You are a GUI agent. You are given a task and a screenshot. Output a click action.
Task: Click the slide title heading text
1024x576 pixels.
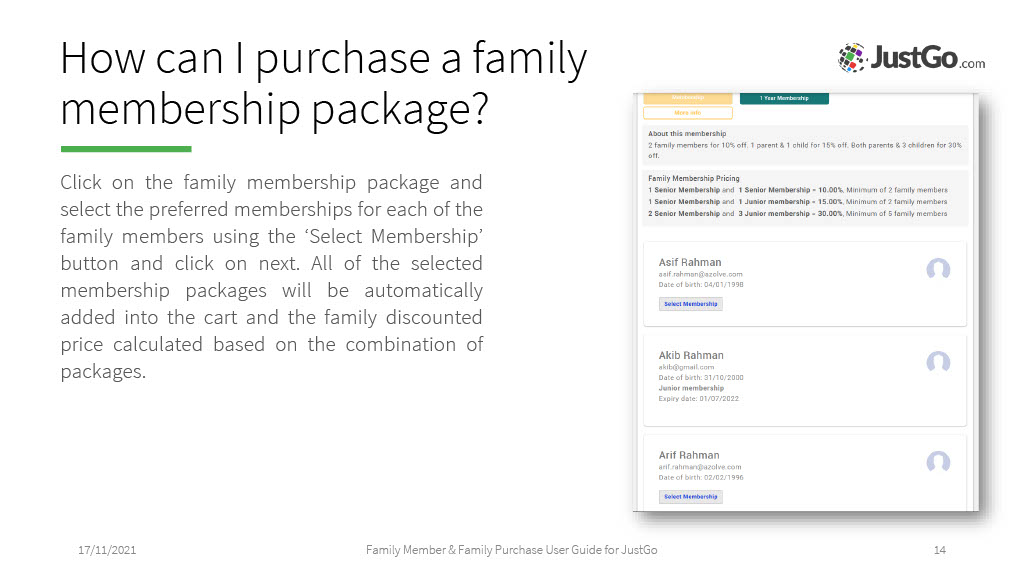coord(323,83)
